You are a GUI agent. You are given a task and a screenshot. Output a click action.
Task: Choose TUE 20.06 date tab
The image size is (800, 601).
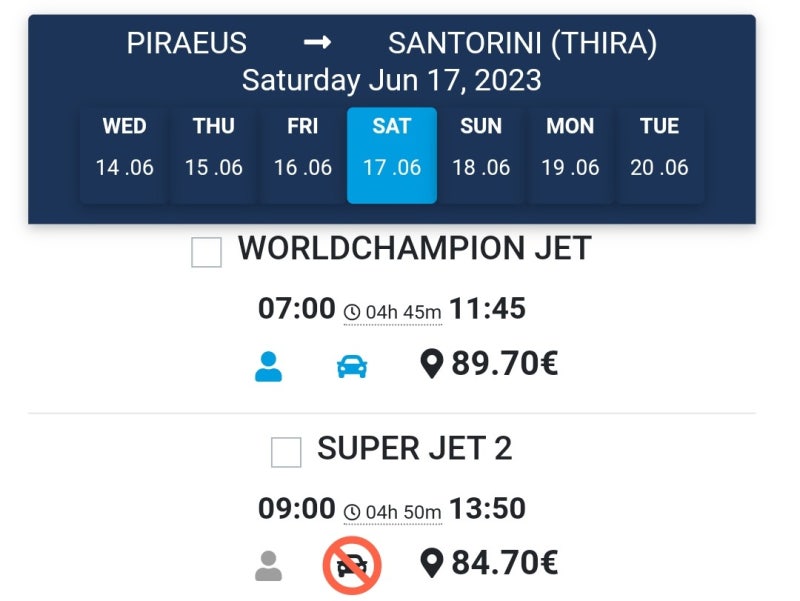pyautogui.click(x=659, y=155)
